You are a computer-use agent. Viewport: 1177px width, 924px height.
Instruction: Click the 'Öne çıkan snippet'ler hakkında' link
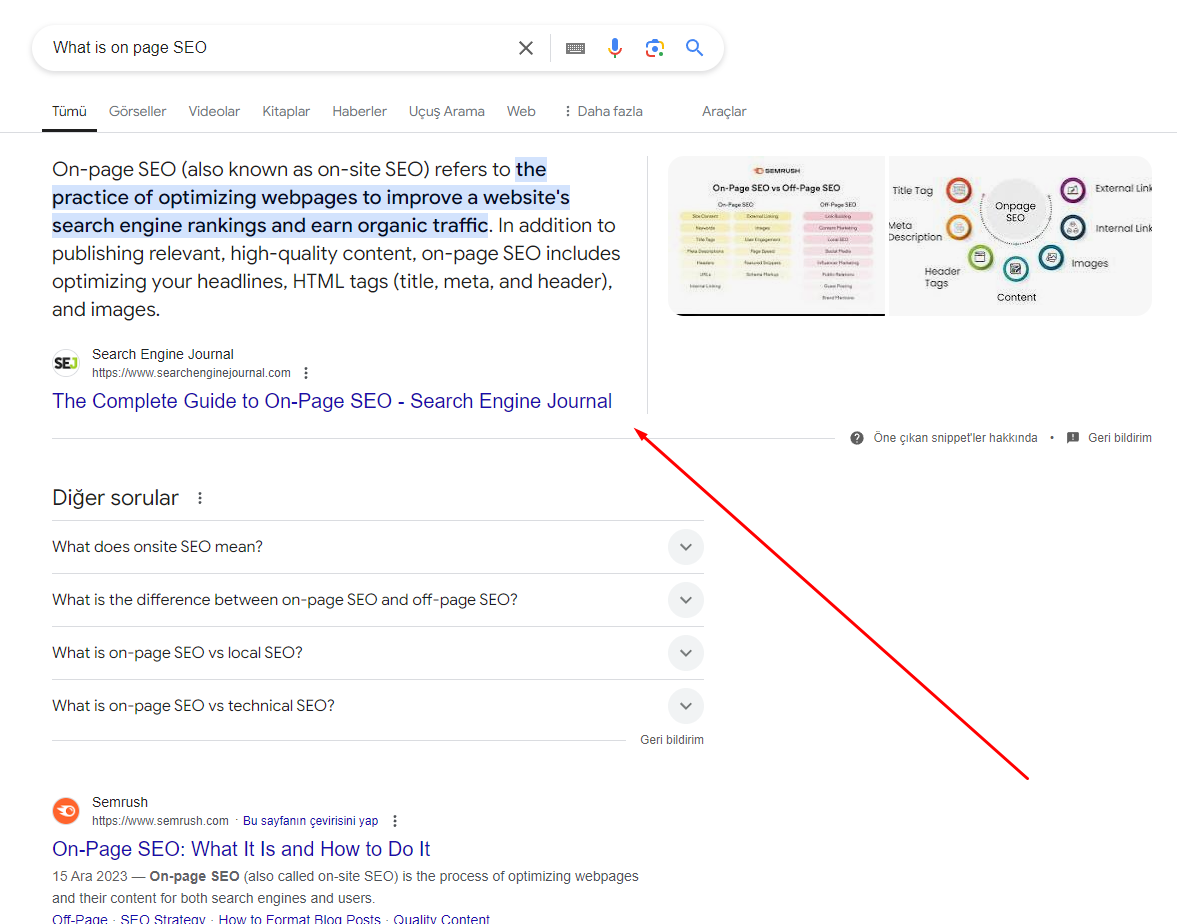pyautogui.click(x=956, y=438)
